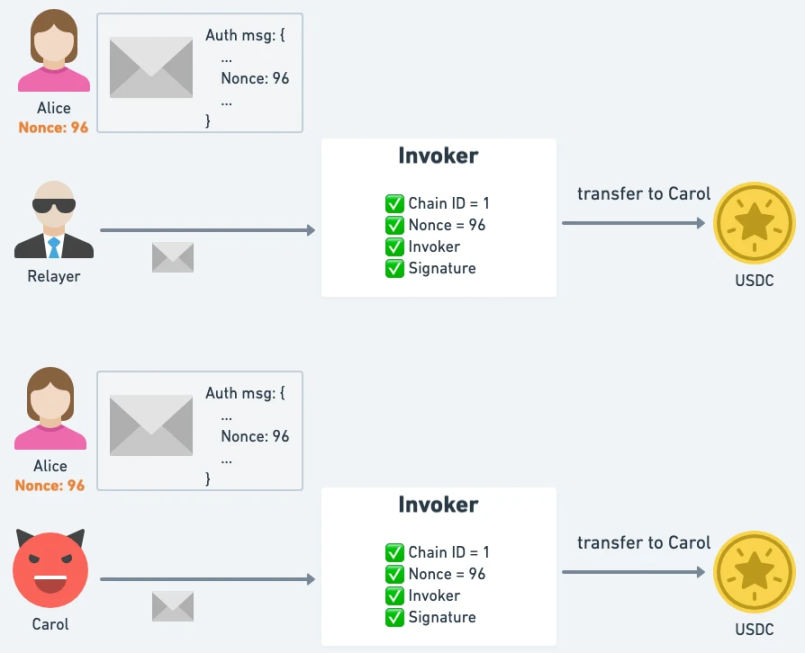Screen dimensions: 805x653
Task: Click the Invoker heading in Carol's flow
Action: [x=438, y=505]
